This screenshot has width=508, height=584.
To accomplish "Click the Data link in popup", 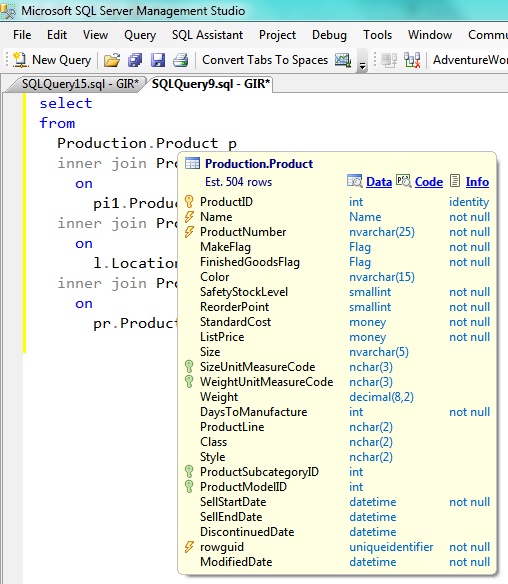I will point(379,182).
